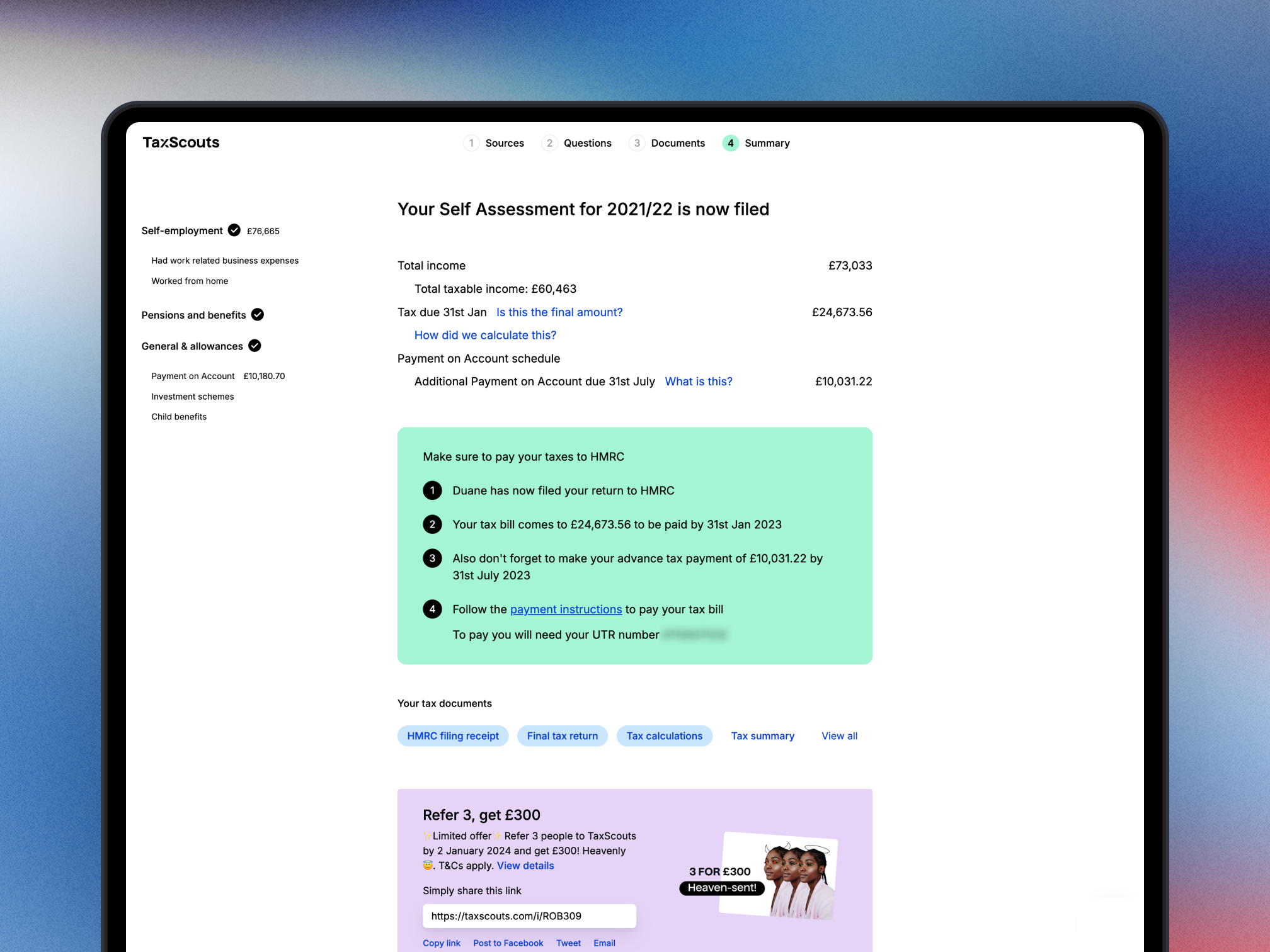Click the step 1 circle for Sources
This screenshot has width=1270, height=952.
(471, 143)
